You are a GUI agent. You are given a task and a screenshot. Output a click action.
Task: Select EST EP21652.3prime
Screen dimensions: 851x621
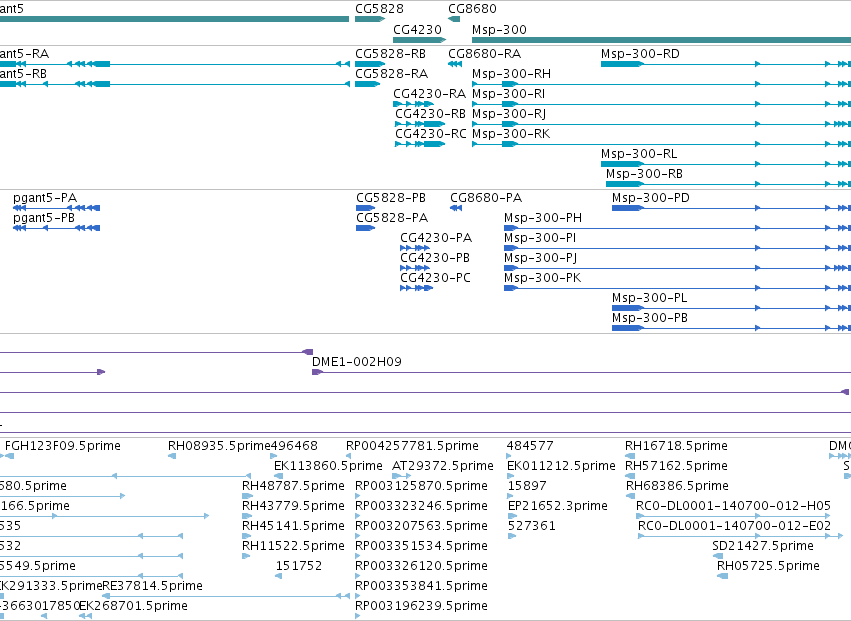coord(557,506)
